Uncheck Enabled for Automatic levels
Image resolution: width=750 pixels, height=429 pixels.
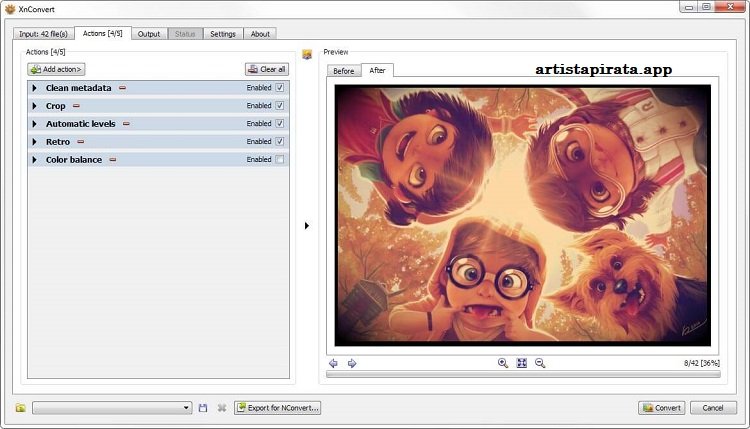point(280,123)
